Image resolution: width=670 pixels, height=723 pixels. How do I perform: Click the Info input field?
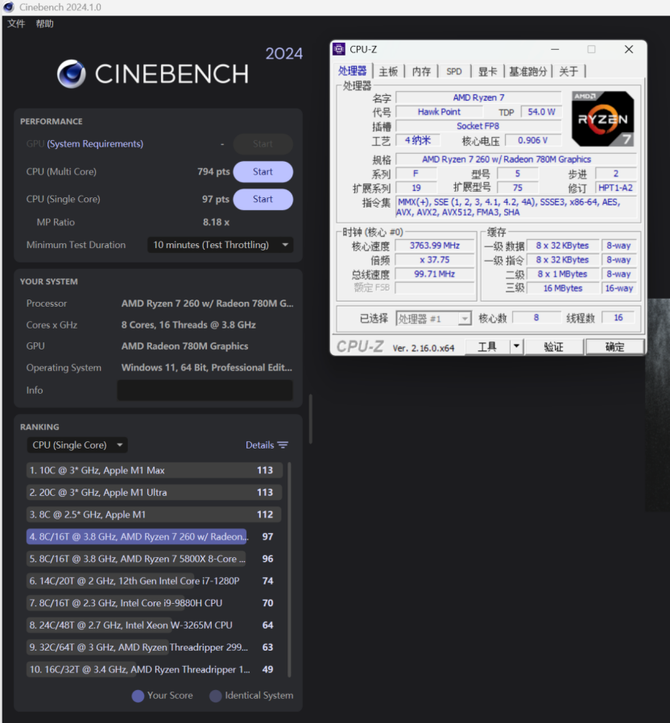pos(204,390)
